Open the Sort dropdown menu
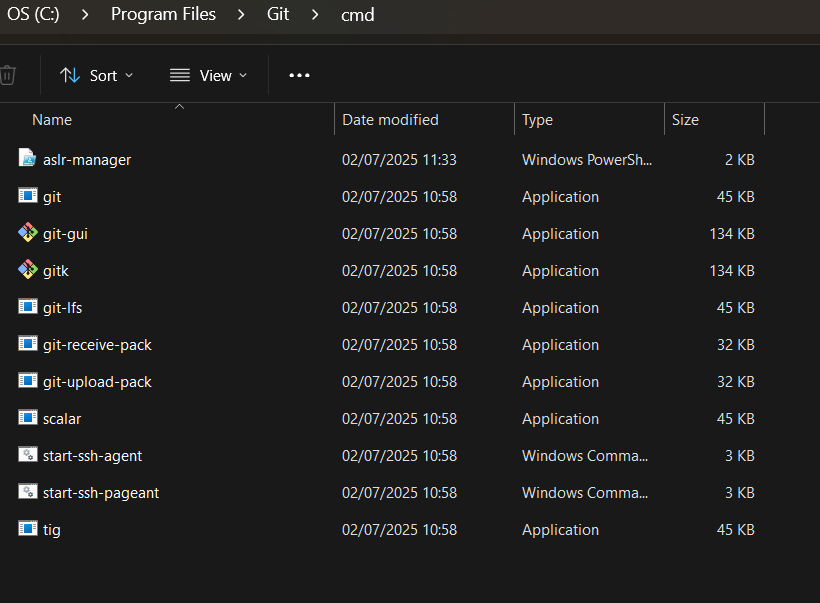 pos(96,75)
